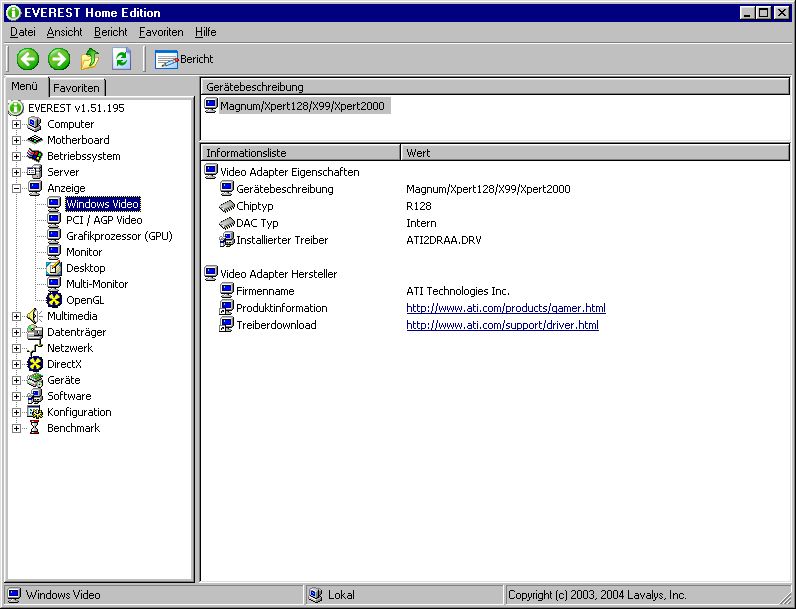This screenshot has height=609, width=796.
Task: Select the Multi-Monitor tree item
Action: coord(97,284)
